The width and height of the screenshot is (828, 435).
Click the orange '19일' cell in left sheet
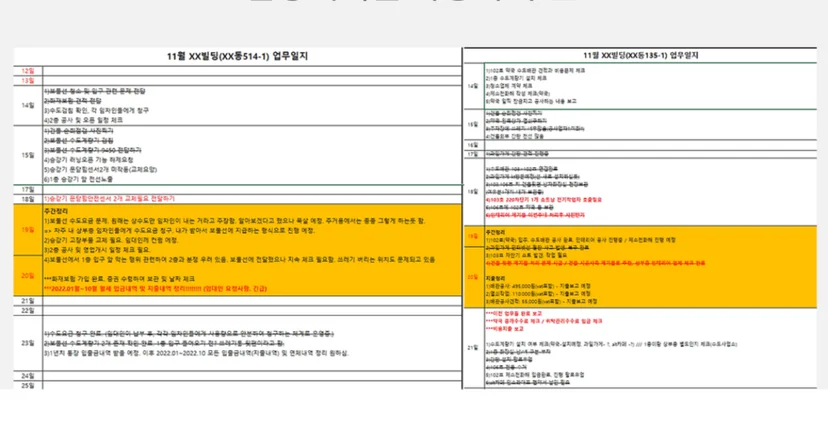[28, 230]
